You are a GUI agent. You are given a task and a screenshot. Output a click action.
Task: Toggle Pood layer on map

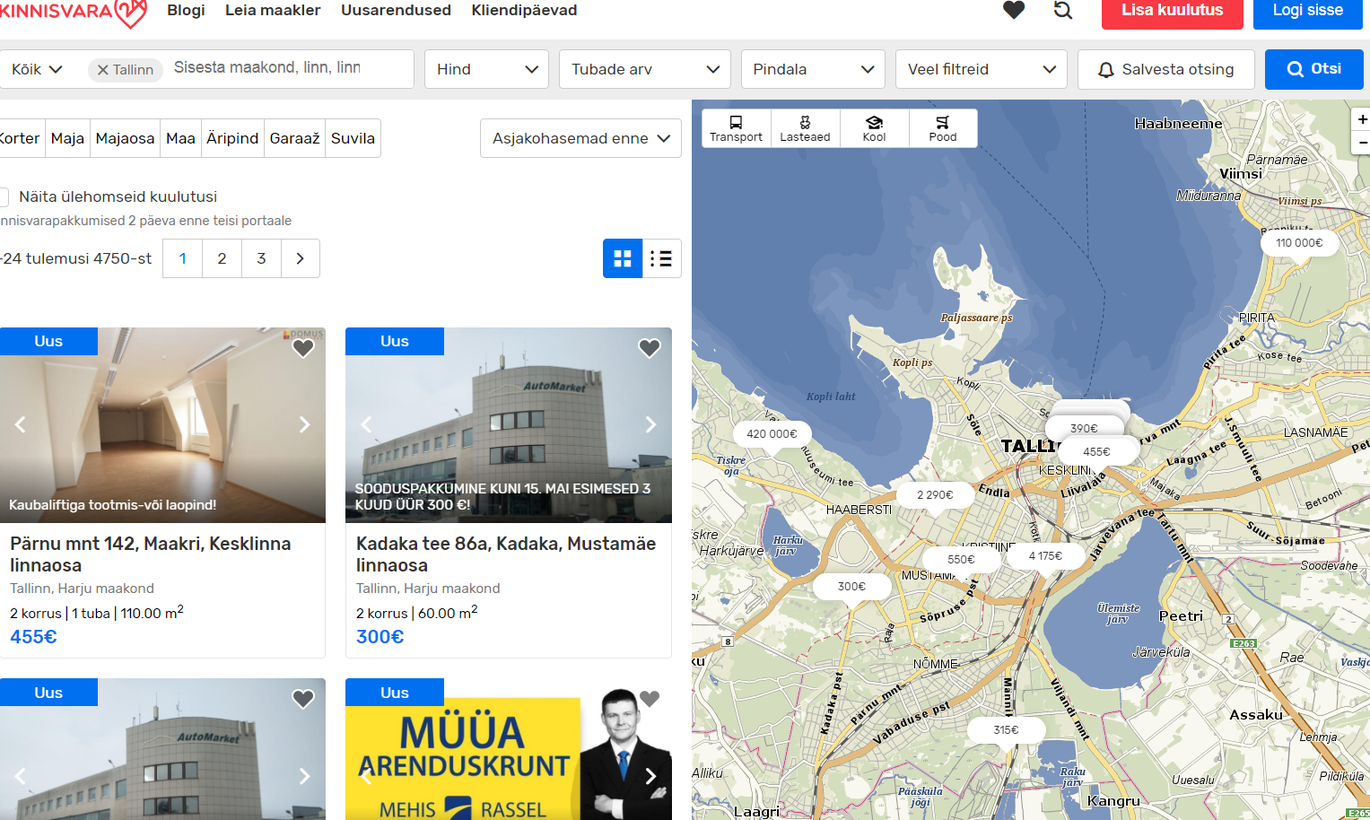[x=942, y=128]
